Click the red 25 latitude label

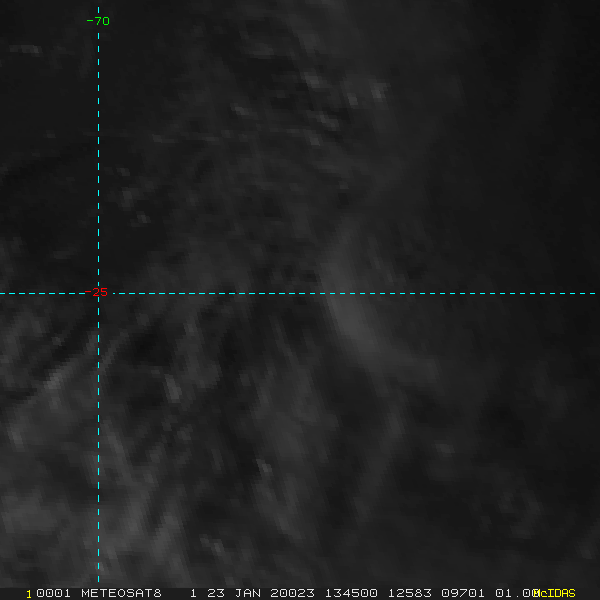(x=99, y=292)
